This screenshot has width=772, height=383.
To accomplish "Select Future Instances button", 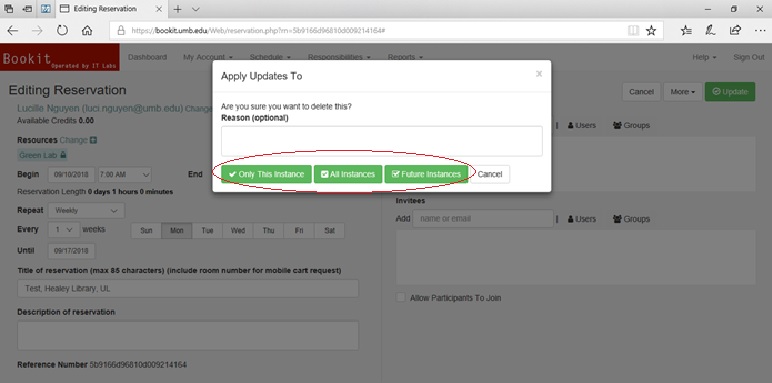I will click(426, 174).
